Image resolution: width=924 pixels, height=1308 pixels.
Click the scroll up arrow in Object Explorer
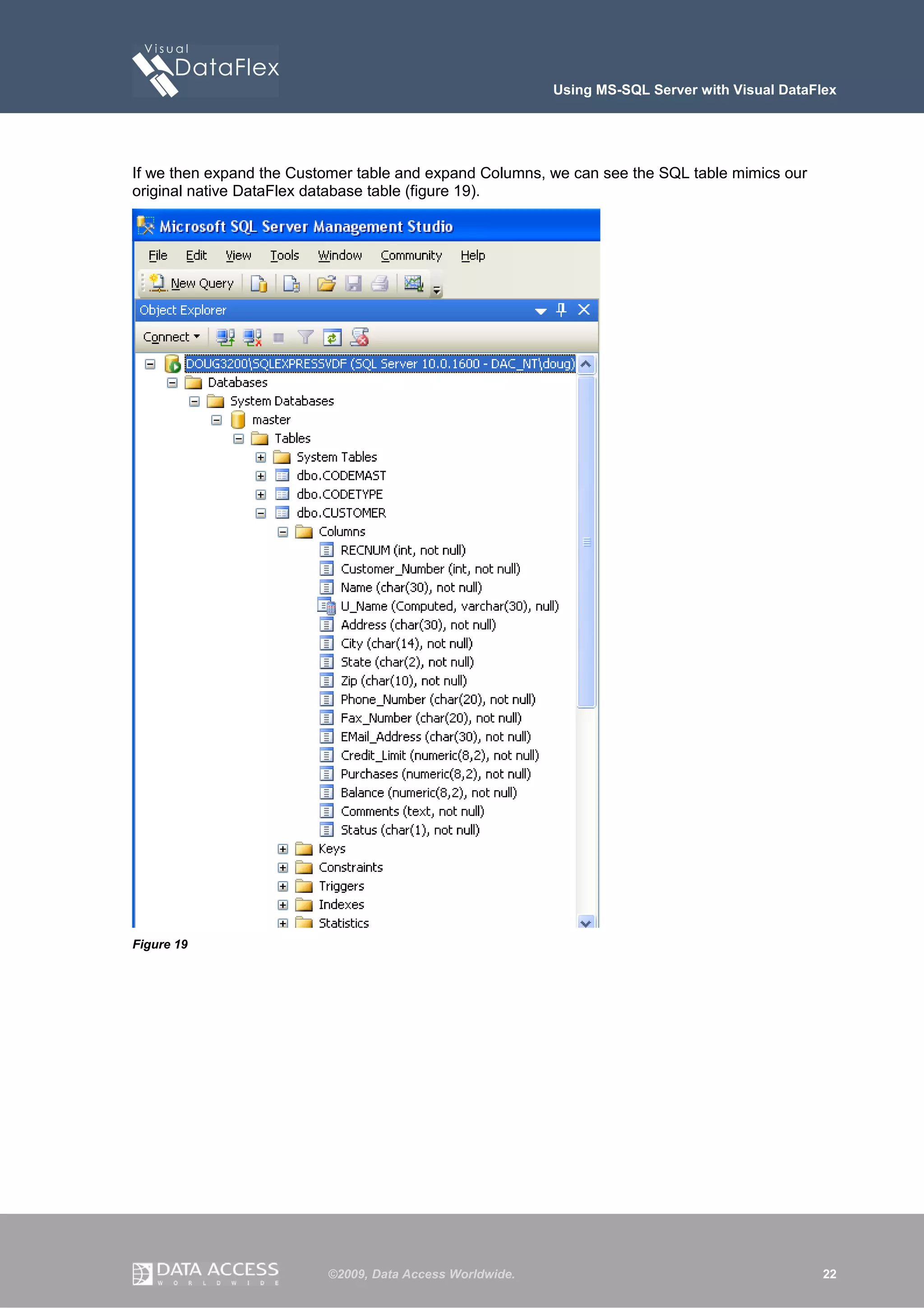point(586,364)
